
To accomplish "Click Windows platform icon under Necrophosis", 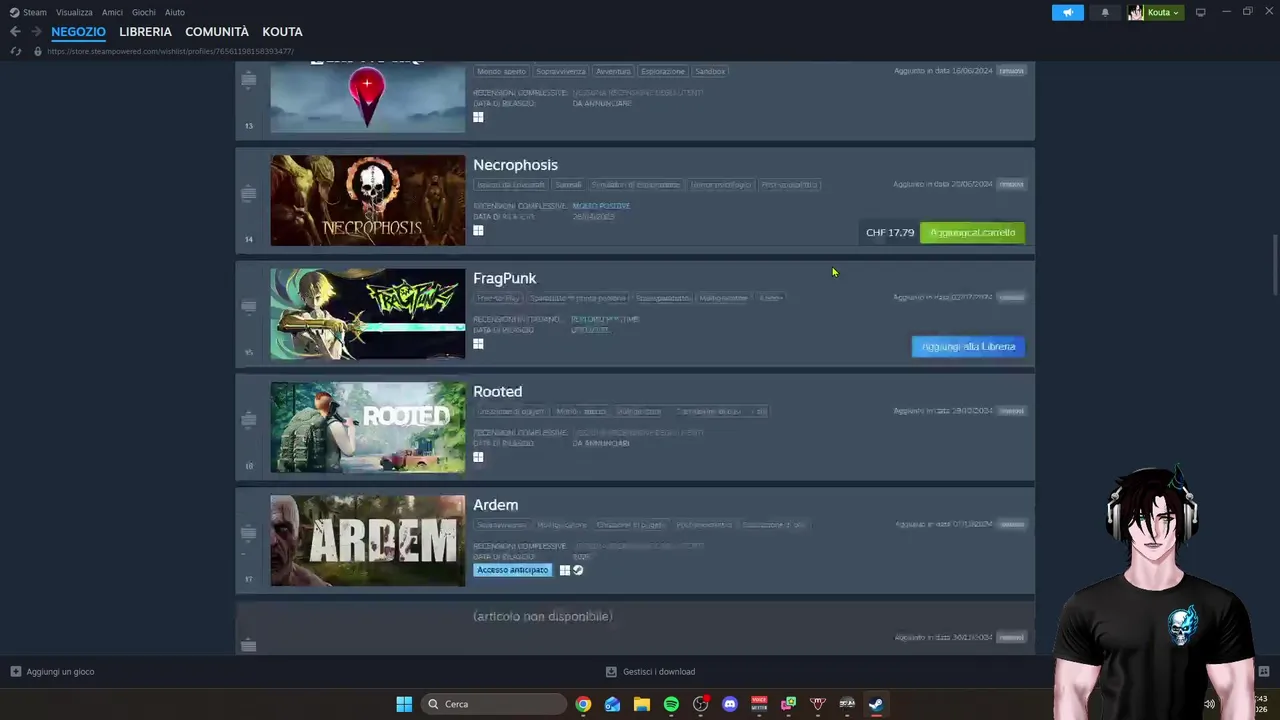I will pos(478,230).
